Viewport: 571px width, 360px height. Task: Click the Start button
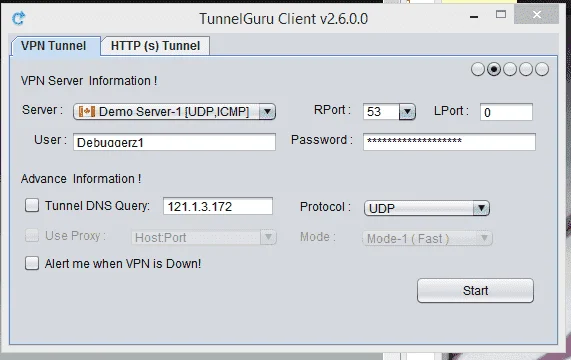pyautogui.click(x=475, y=290)
